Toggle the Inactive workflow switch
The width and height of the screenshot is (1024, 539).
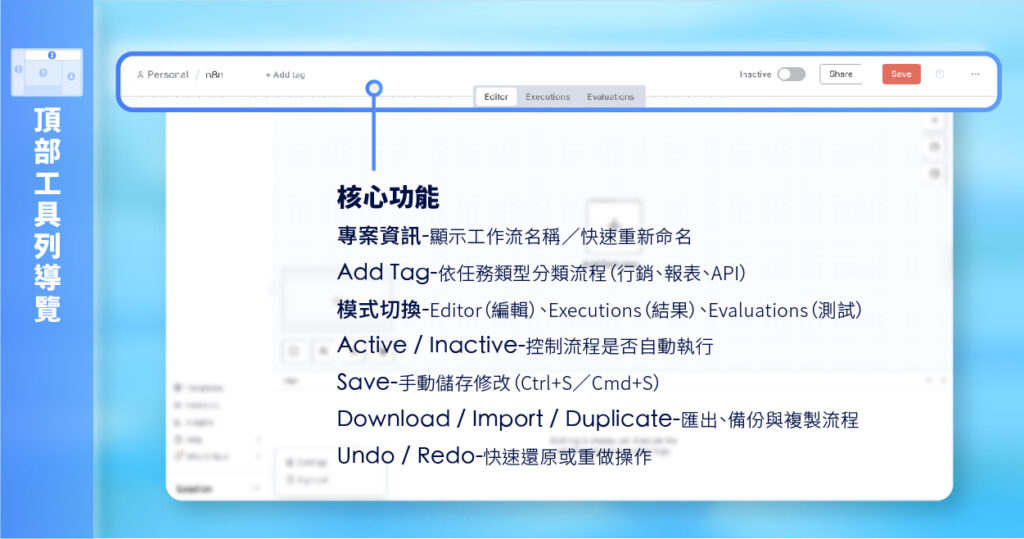click(x=791, y=74)
